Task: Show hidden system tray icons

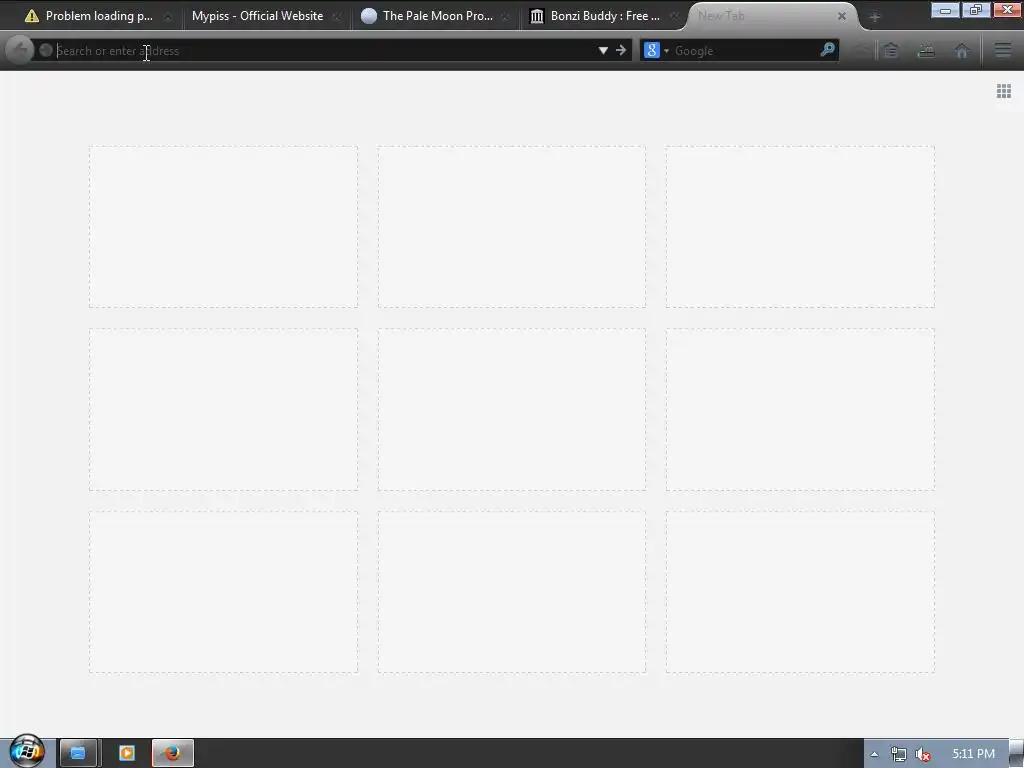Action: 874,754
